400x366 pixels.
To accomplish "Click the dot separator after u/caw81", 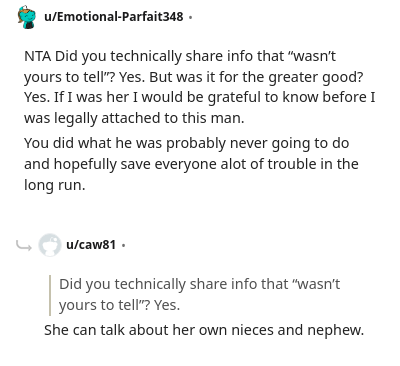I will tap(123, 245).
